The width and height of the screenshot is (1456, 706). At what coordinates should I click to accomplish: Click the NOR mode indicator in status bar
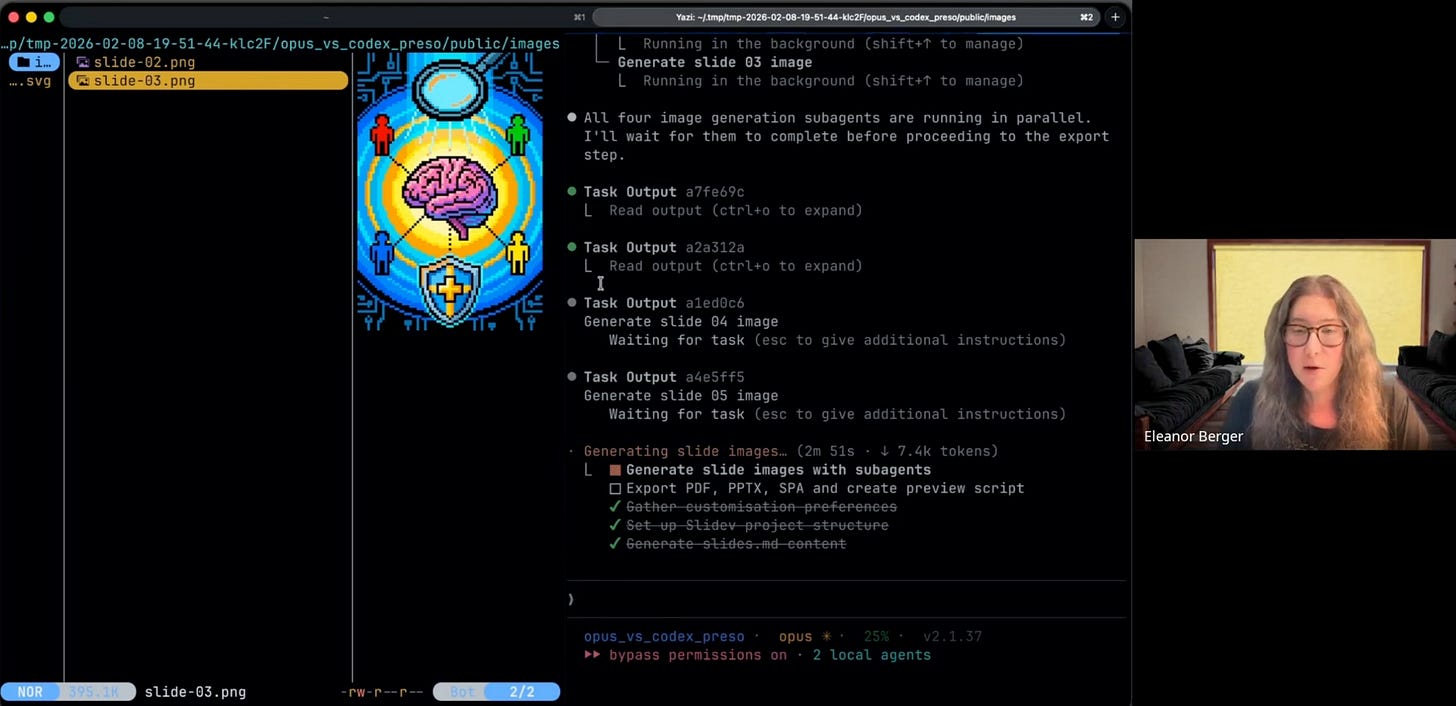[30, 692]
